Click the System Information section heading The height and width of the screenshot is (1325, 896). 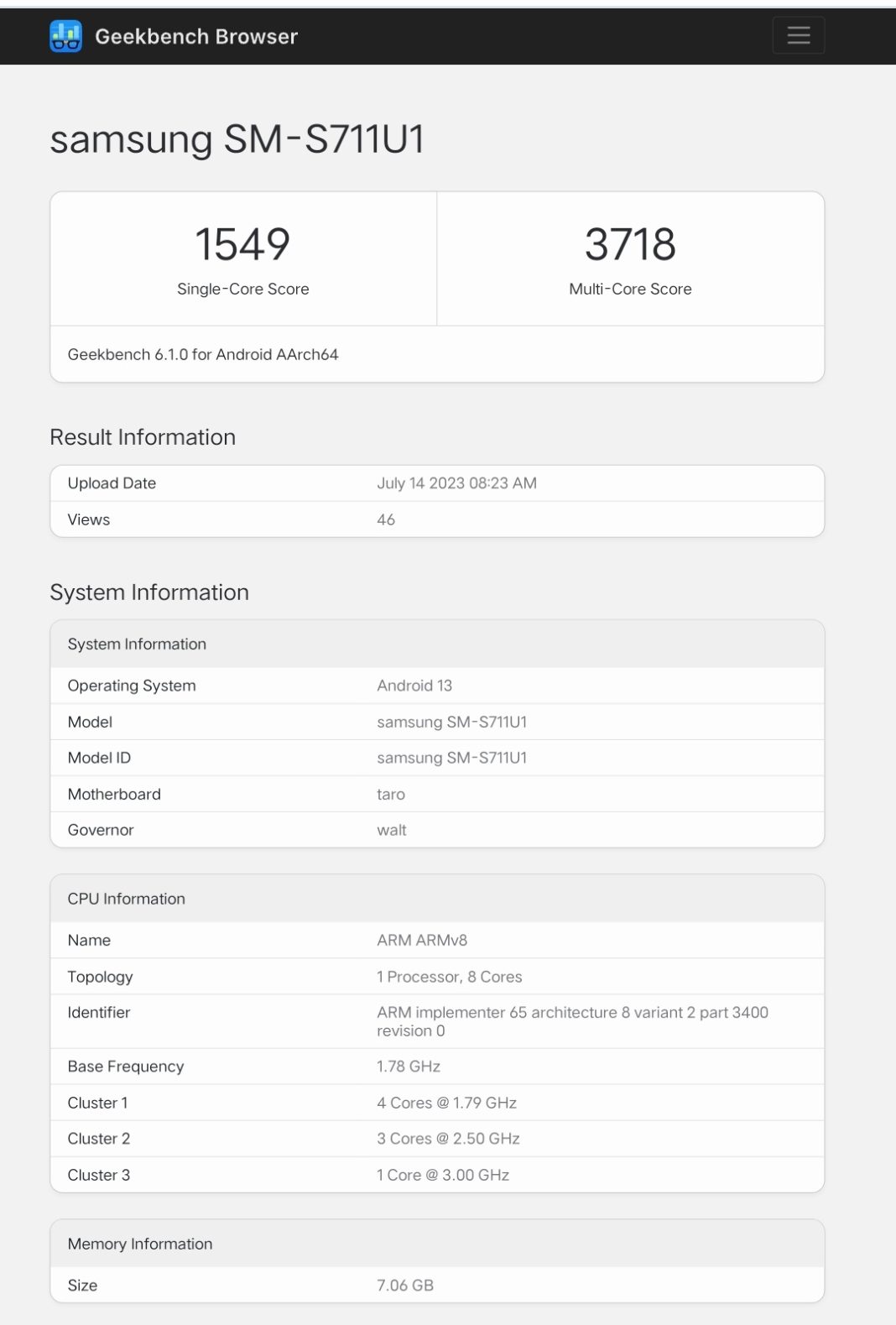[x=149, y=592]
